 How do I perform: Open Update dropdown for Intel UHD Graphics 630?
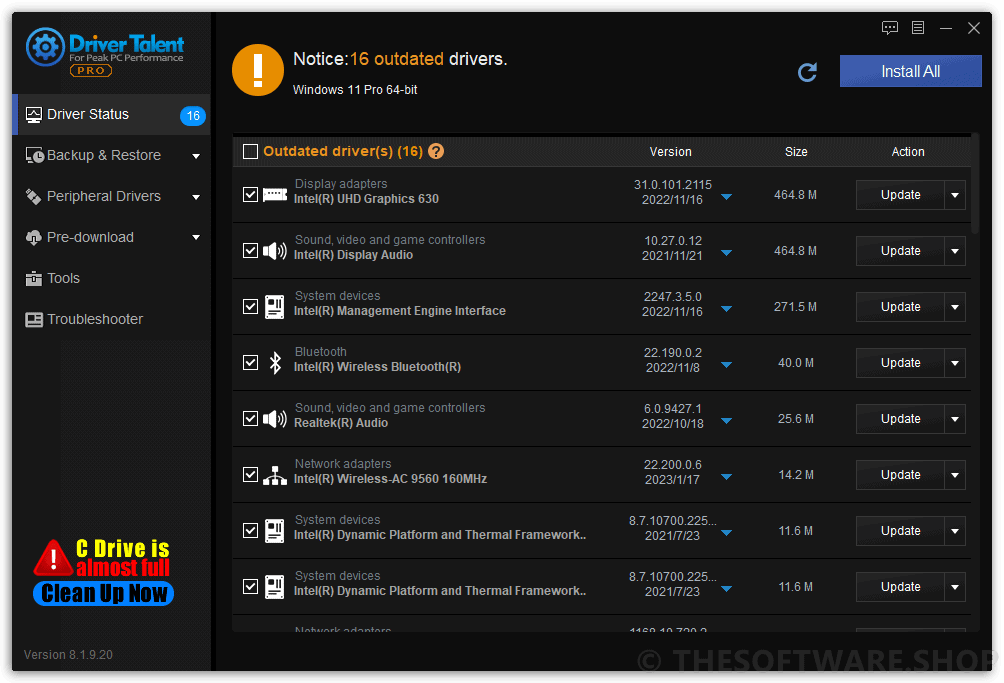click(x=955, y=195)
